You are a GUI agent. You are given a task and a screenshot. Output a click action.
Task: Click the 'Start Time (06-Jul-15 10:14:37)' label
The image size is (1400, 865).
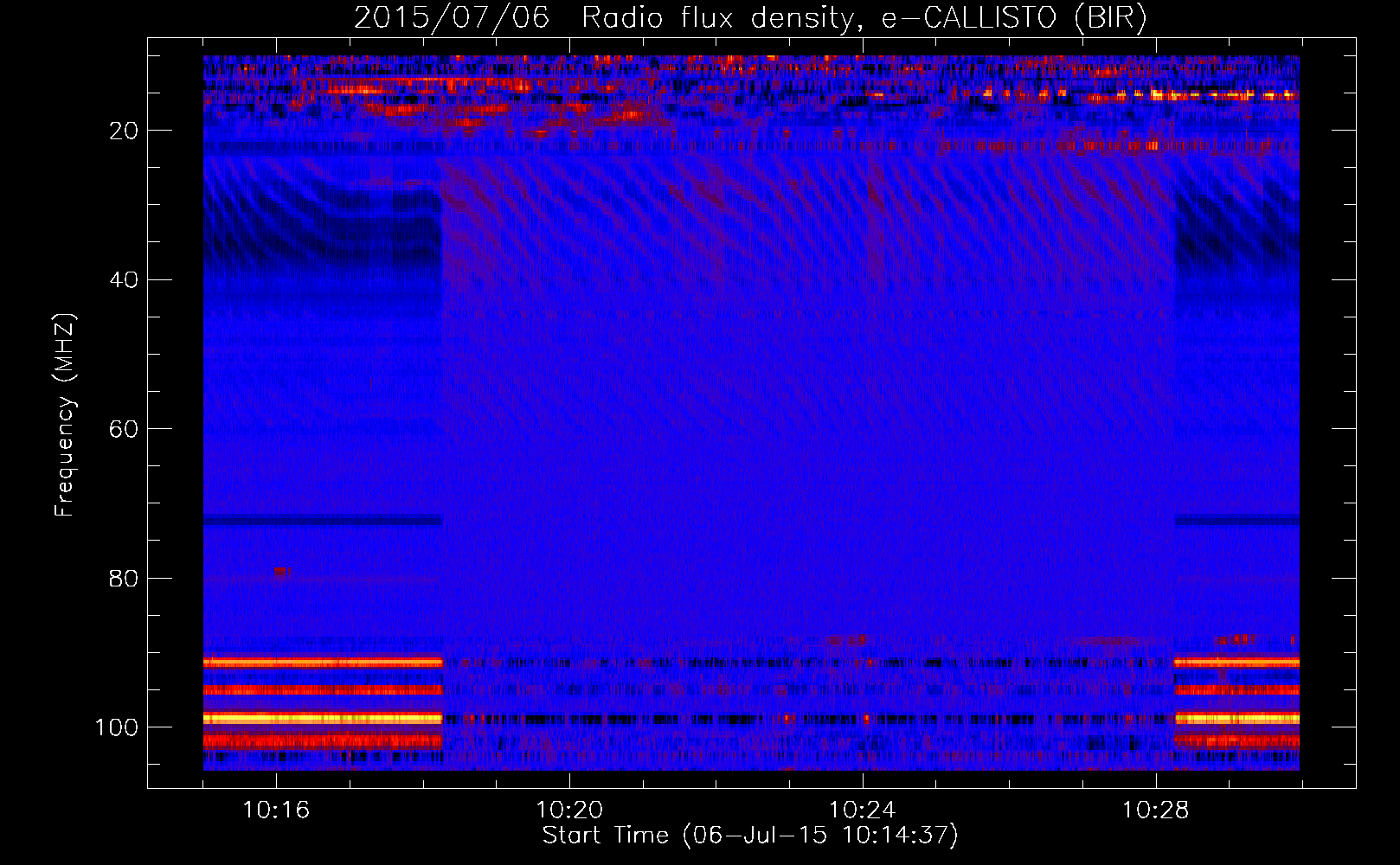pyautogui.click(x=750, y=836)
